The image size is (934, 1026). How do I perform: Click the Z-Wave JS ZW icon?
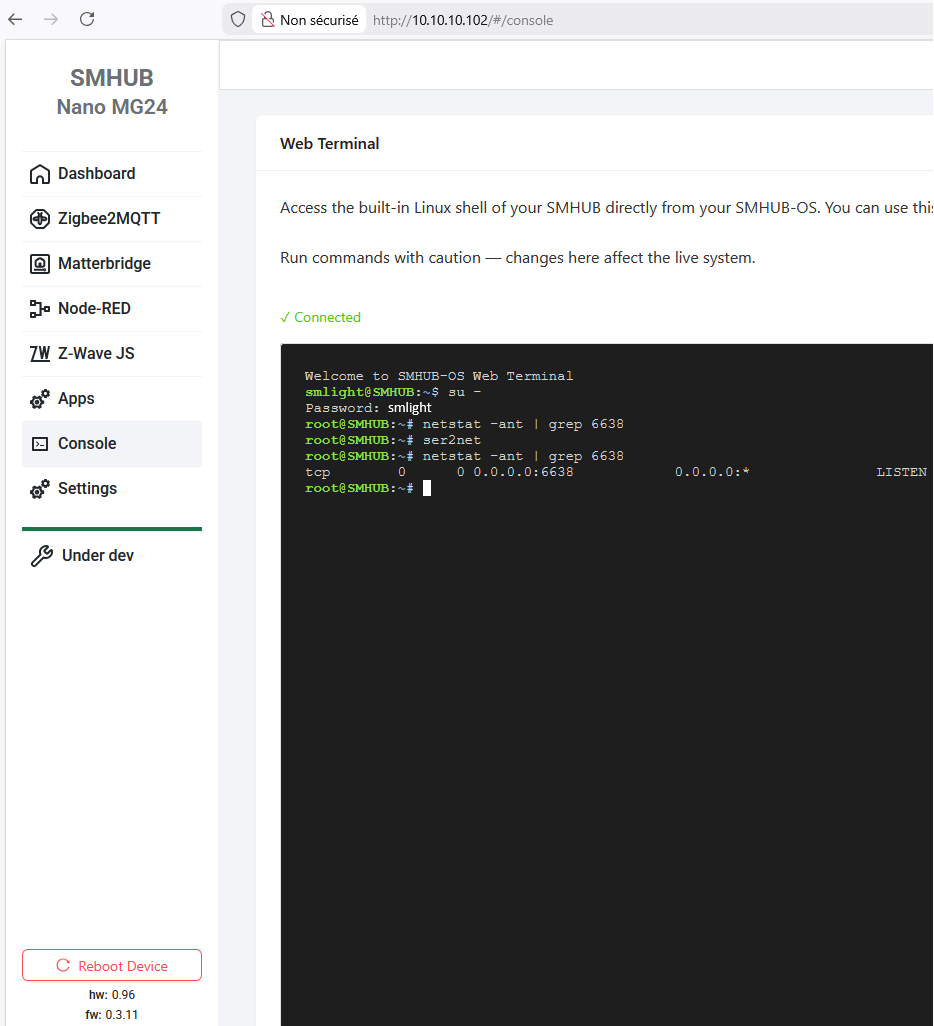click(39, 353)
